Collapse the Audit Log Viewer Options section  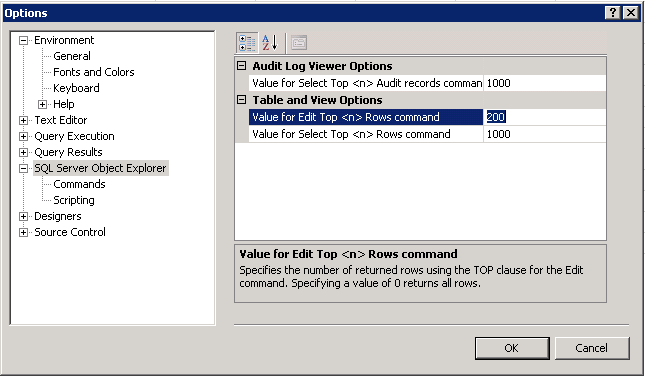click(x=242, y=66)
